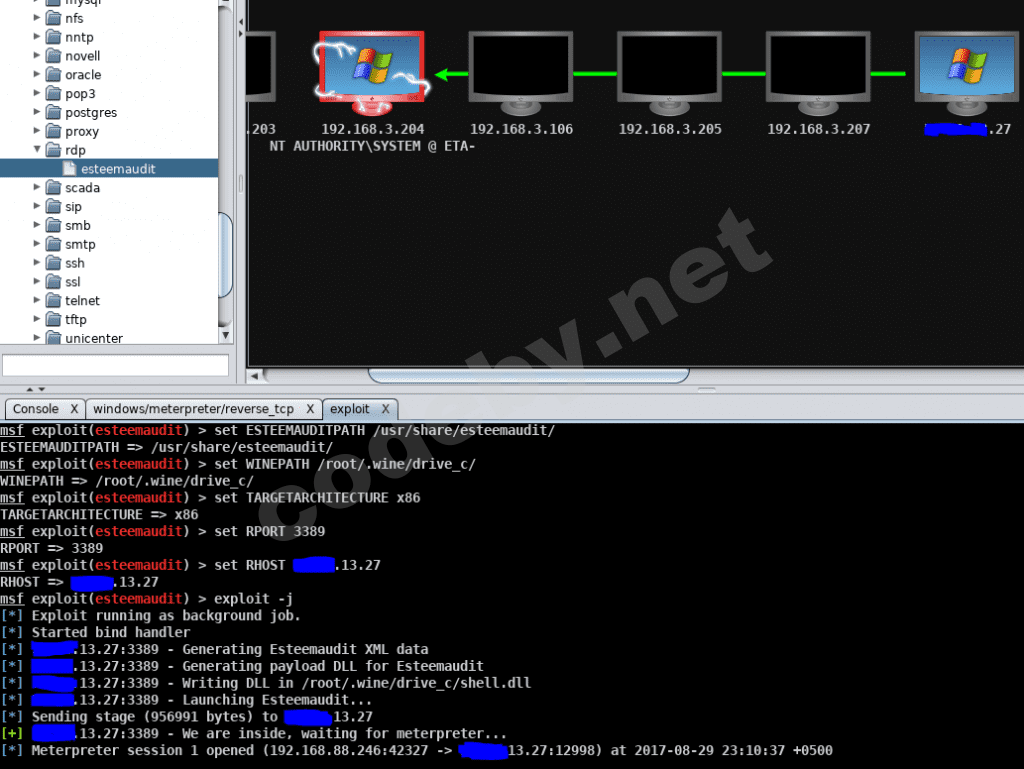Click the 192.168.3.204 host label
The width and height of the screenshot is (1024, 769).
(372, 129)
